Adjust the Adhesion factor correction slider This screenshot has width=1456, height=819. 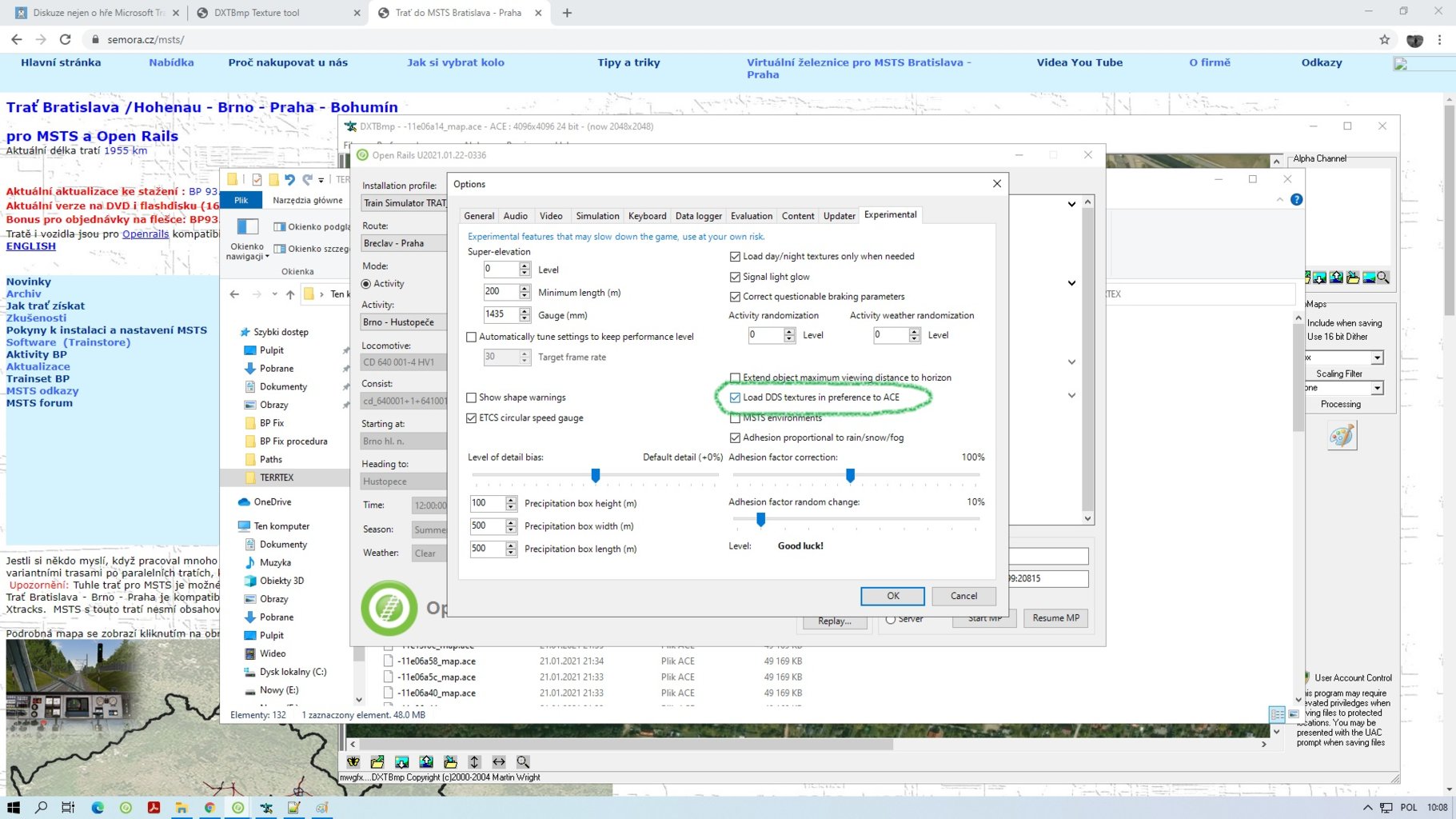[x=850, y=476]
